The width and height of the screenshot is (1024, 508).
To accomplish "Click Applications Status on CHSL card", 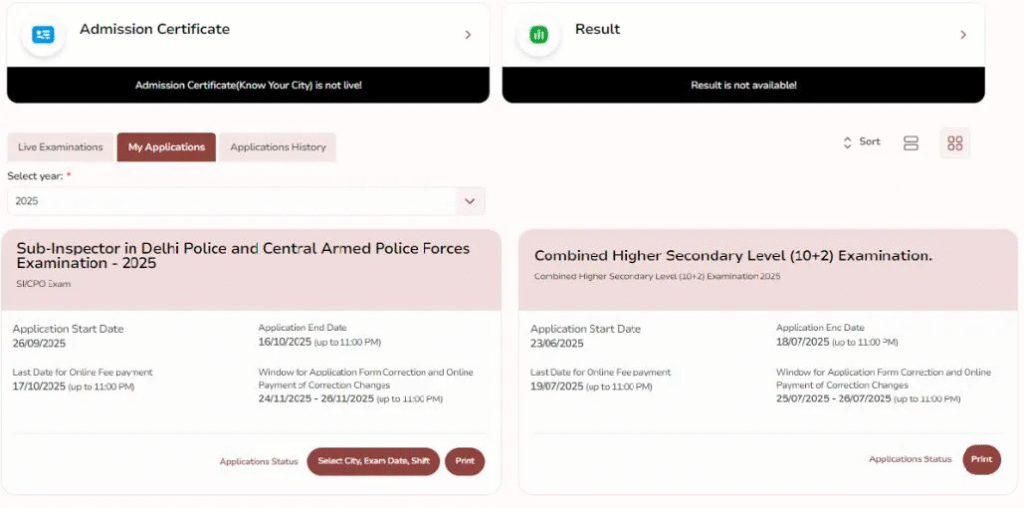I will point(910,459).
